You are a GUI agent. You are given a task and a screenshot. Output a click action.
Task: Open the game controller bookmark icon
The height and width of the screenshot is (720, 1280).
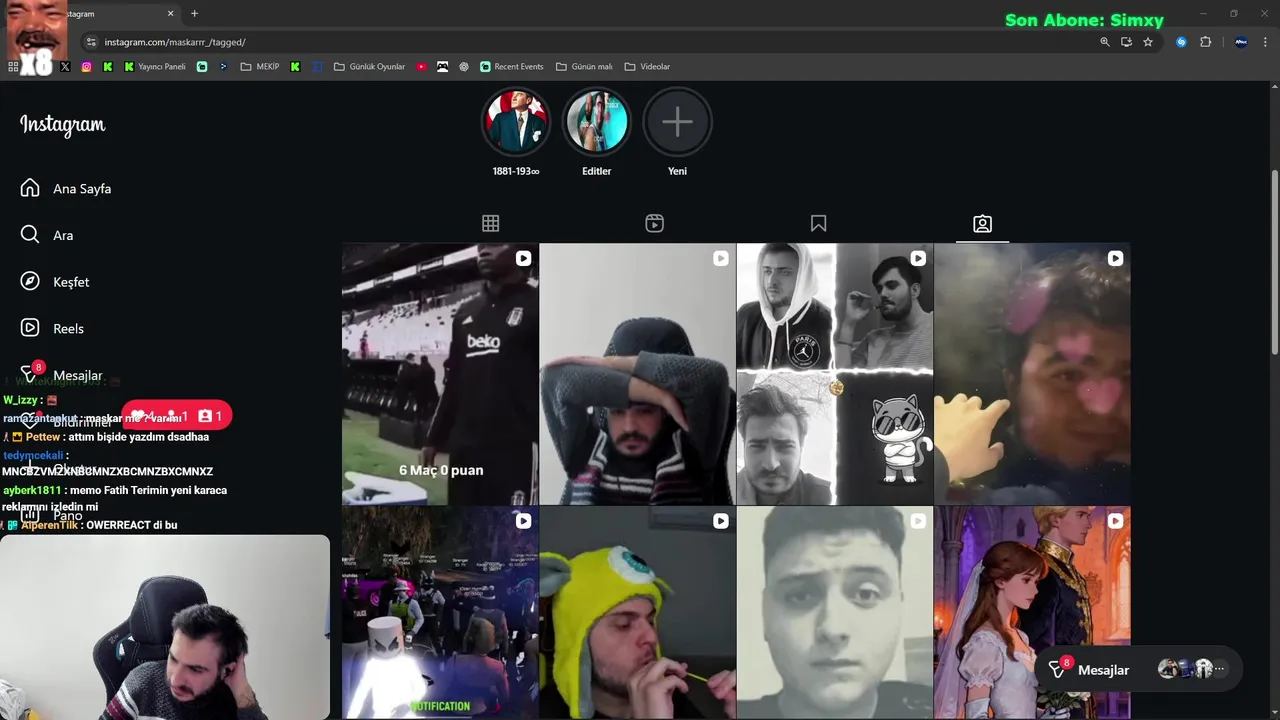click(442, 67)
